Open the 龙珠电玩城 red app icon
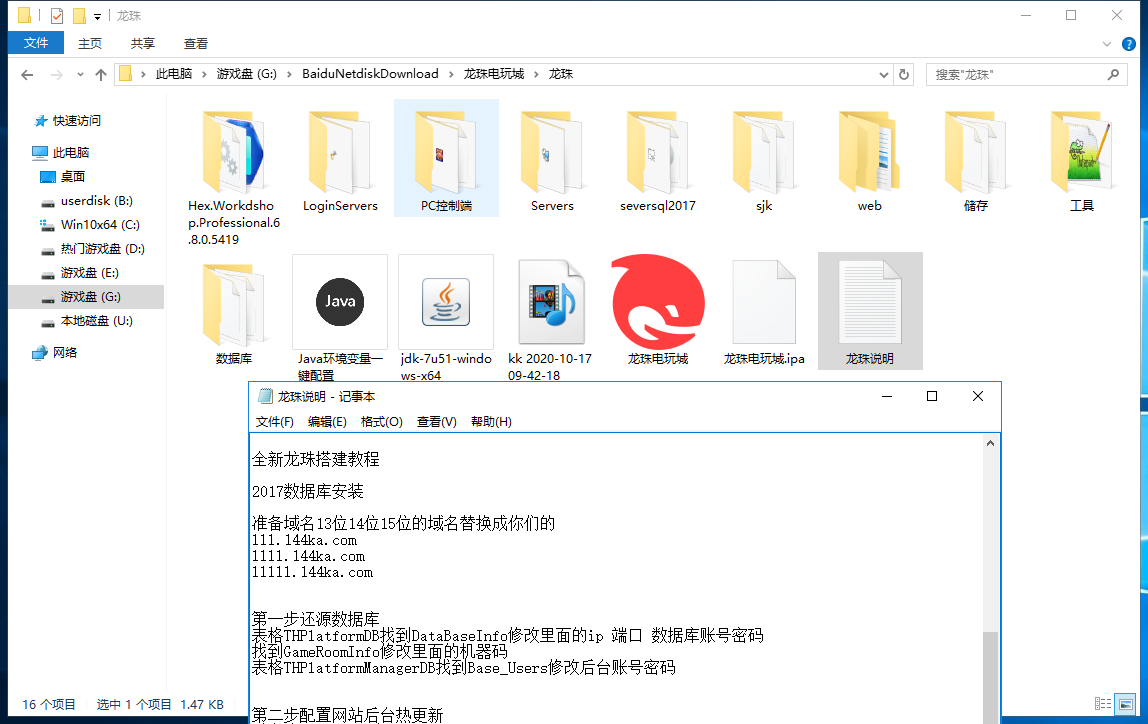 (657, 302)
